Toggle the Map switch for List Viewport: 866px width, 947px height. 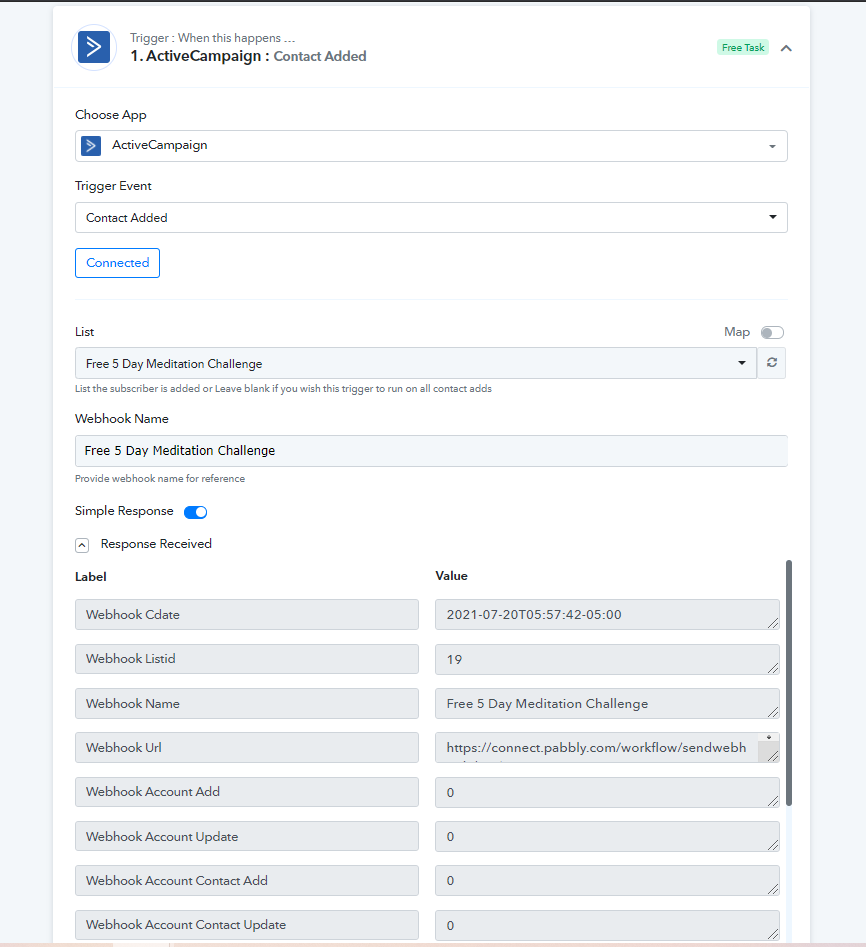[x=772, y=332]
